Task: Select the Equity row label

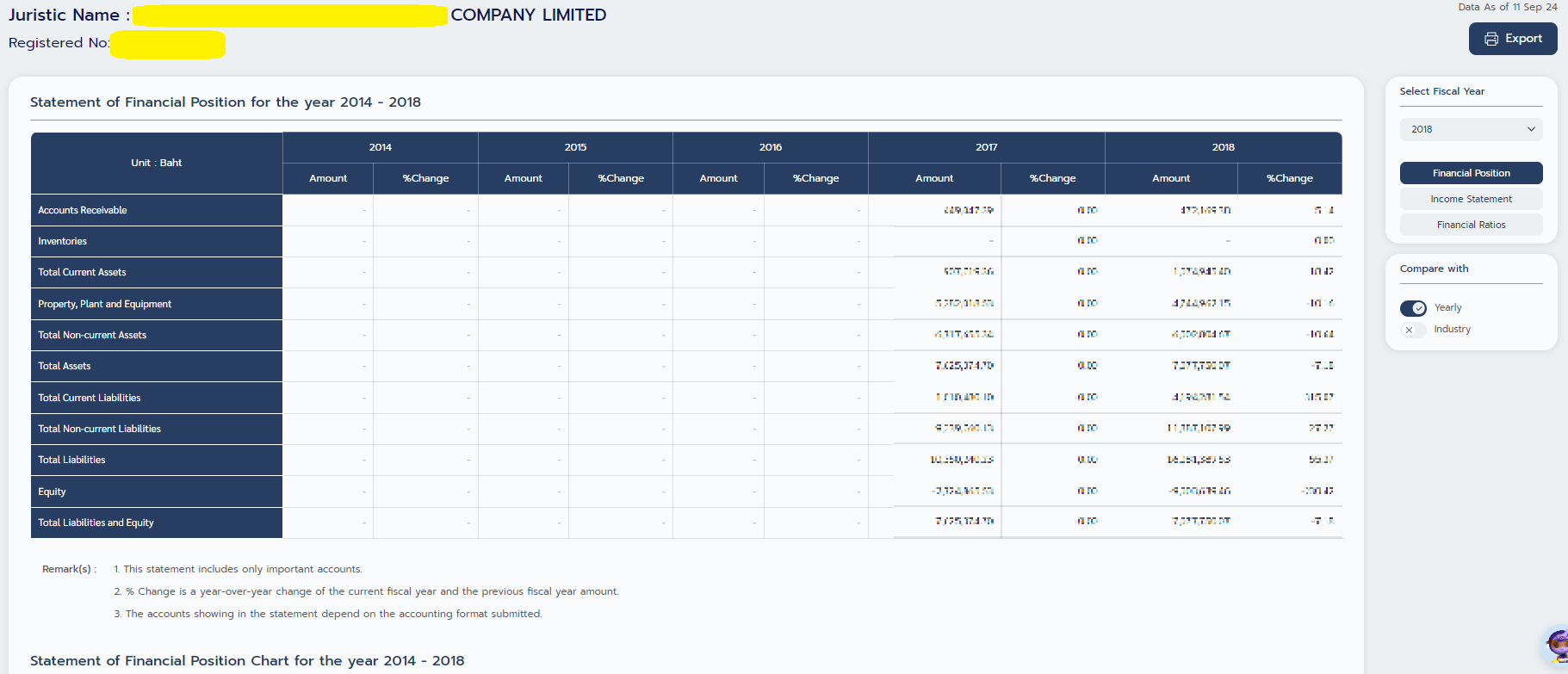Action: coord(52,492)
